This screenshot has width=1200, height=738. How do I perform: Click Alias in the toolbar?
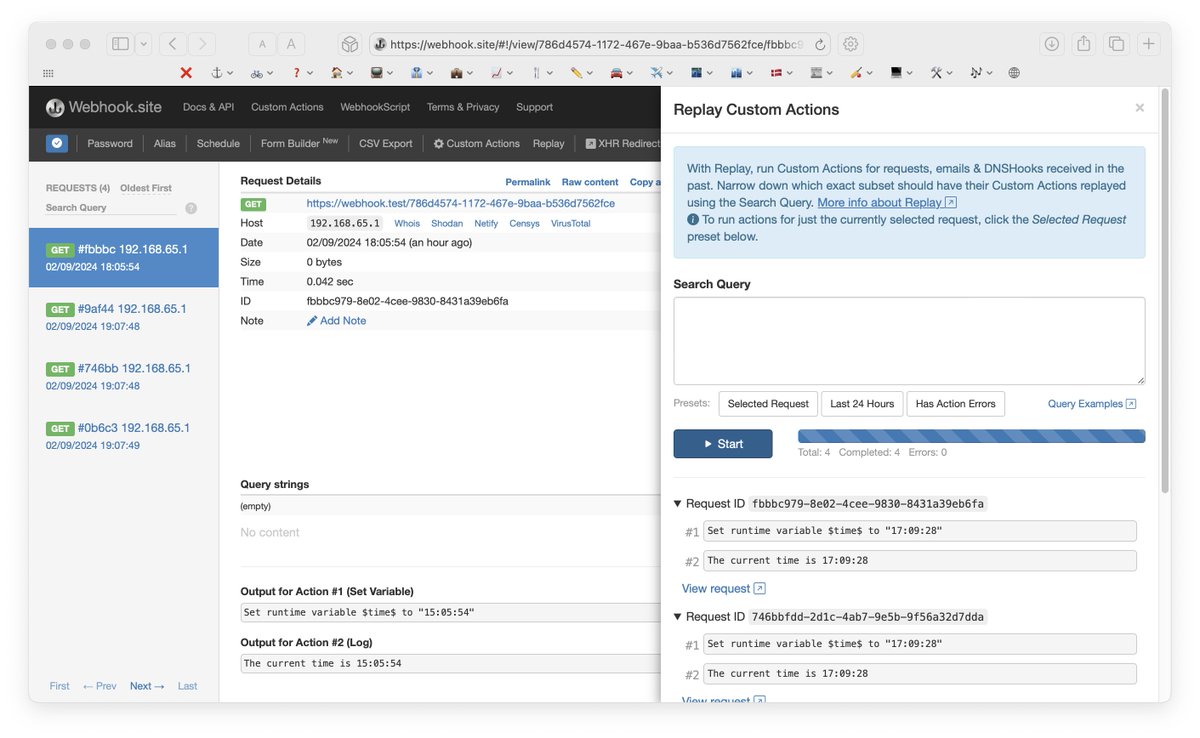(165, 143)
